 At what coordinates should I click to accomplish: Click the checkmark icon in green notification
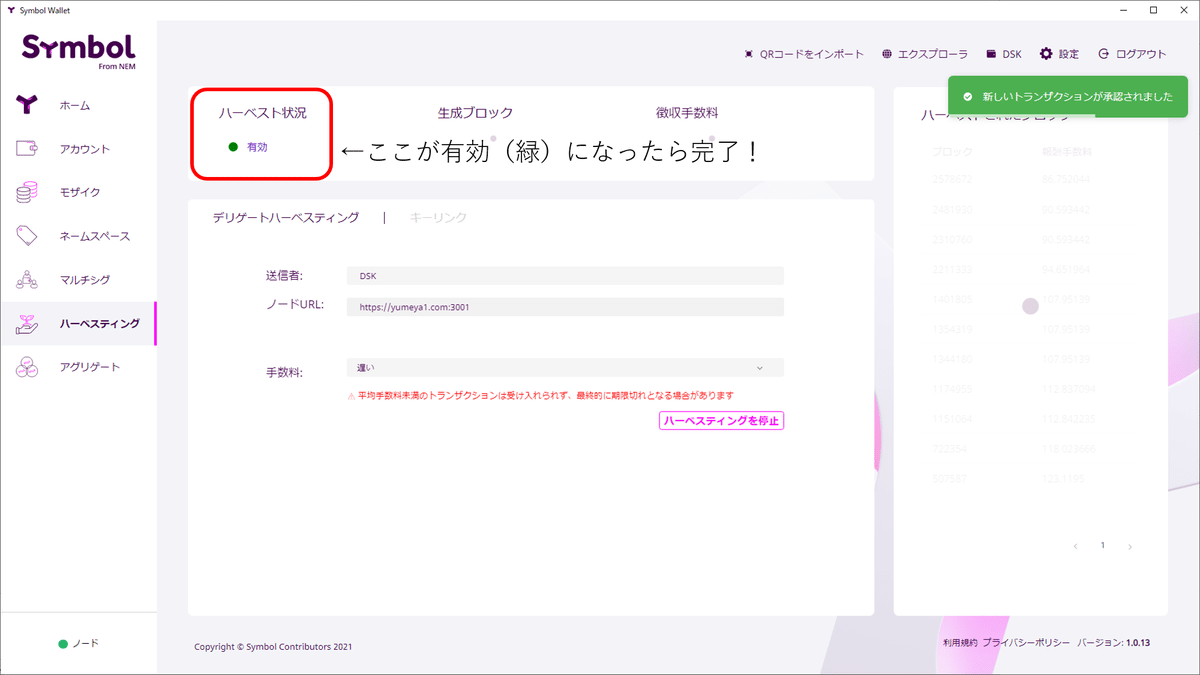[x=967, y=97]
